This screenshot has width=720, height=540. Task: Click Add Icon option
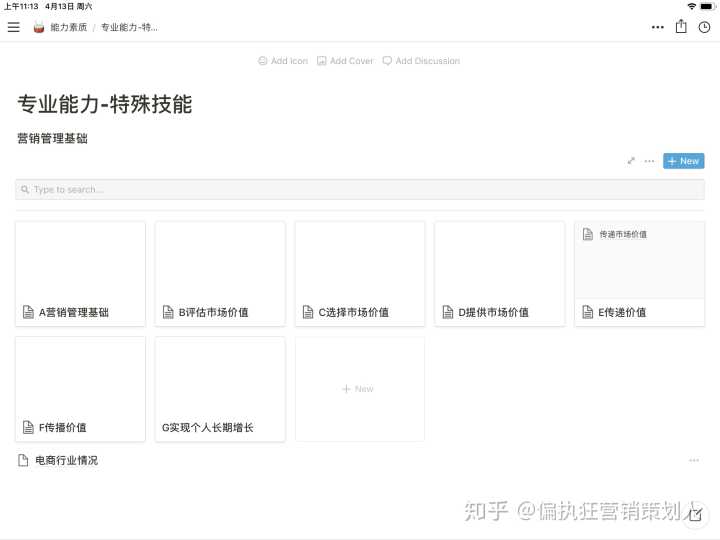283,61
